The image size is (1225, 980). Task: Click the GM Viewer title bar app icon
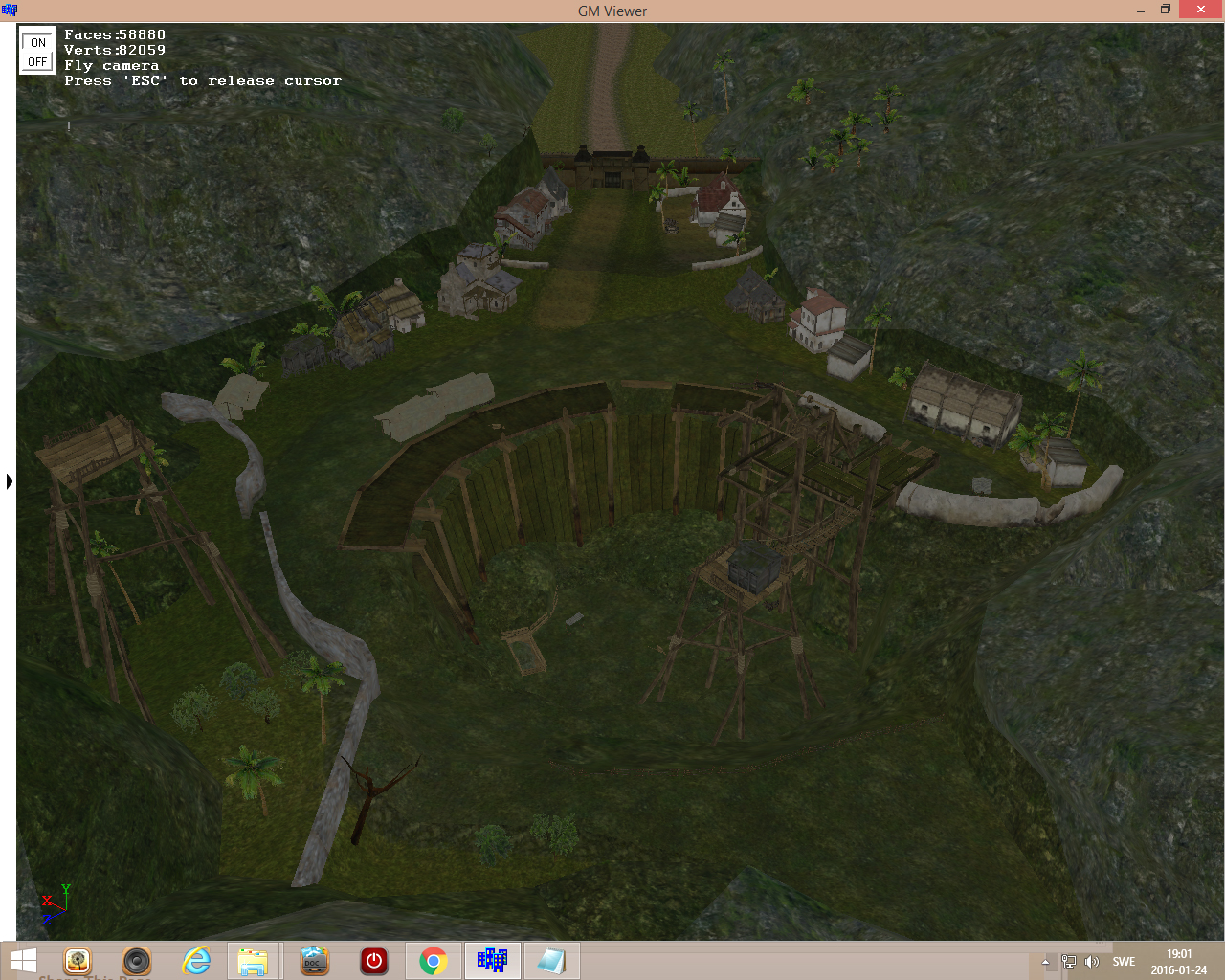click(x=10, y=11)
